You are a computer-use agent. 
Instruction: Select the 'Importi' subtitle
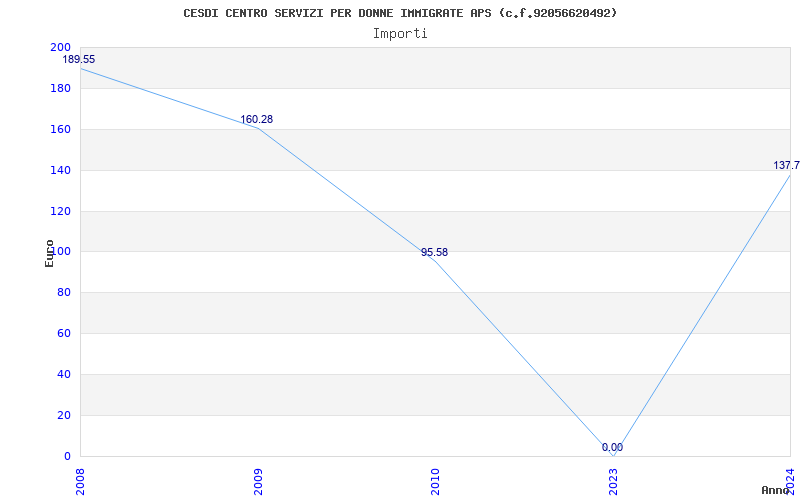point(400,34)
